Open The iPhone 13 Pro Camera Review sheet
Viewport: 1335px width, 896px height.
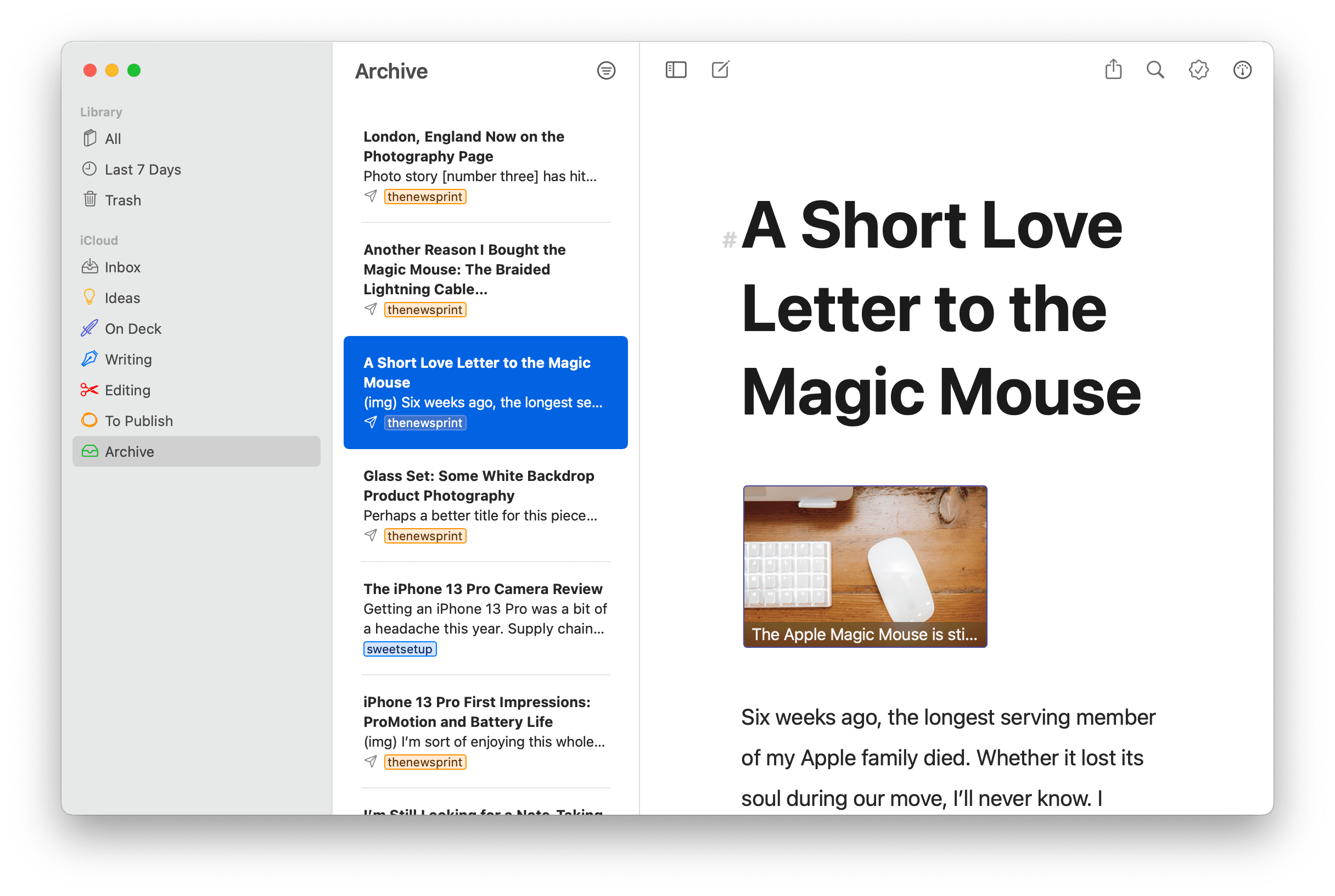[x=486, y=619]
